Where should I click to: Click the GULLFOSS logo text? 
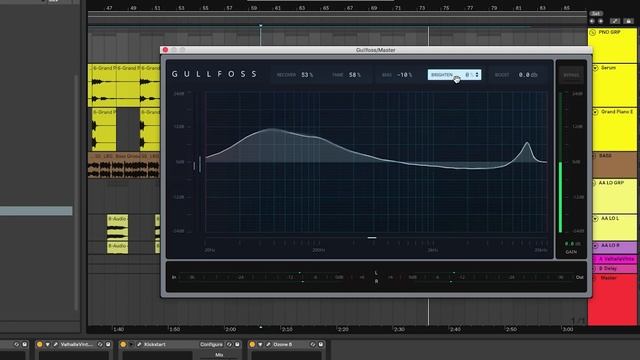[214, 74]
